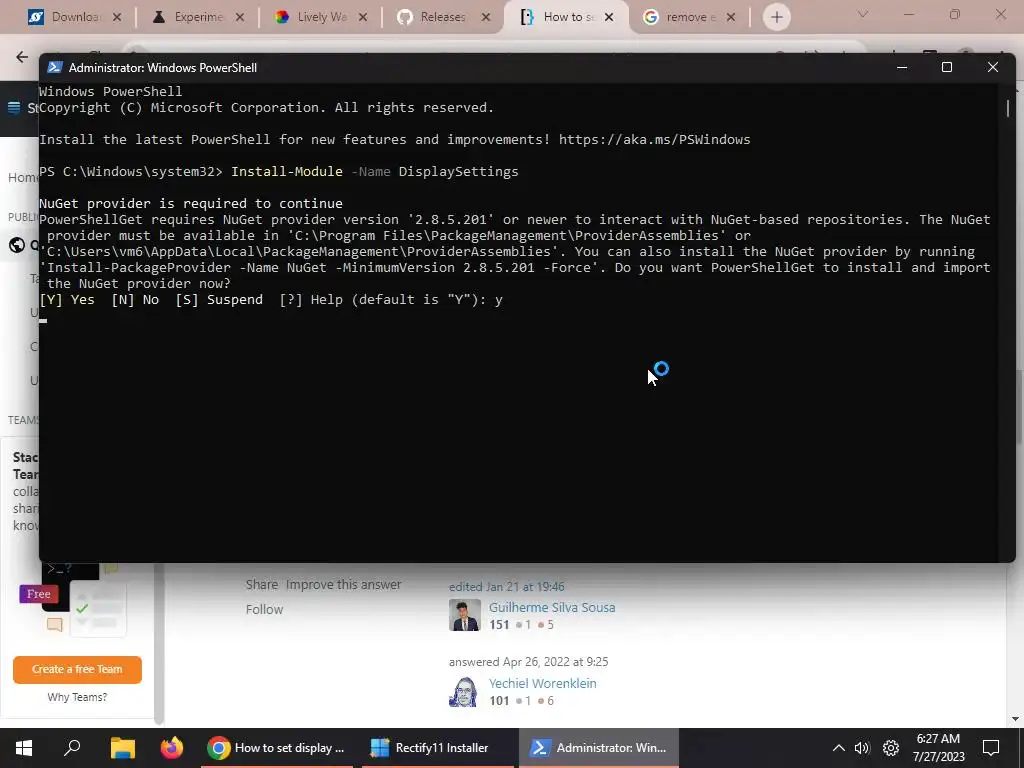
Task: Open settings gear in system tray
Action: coord(891,748)
